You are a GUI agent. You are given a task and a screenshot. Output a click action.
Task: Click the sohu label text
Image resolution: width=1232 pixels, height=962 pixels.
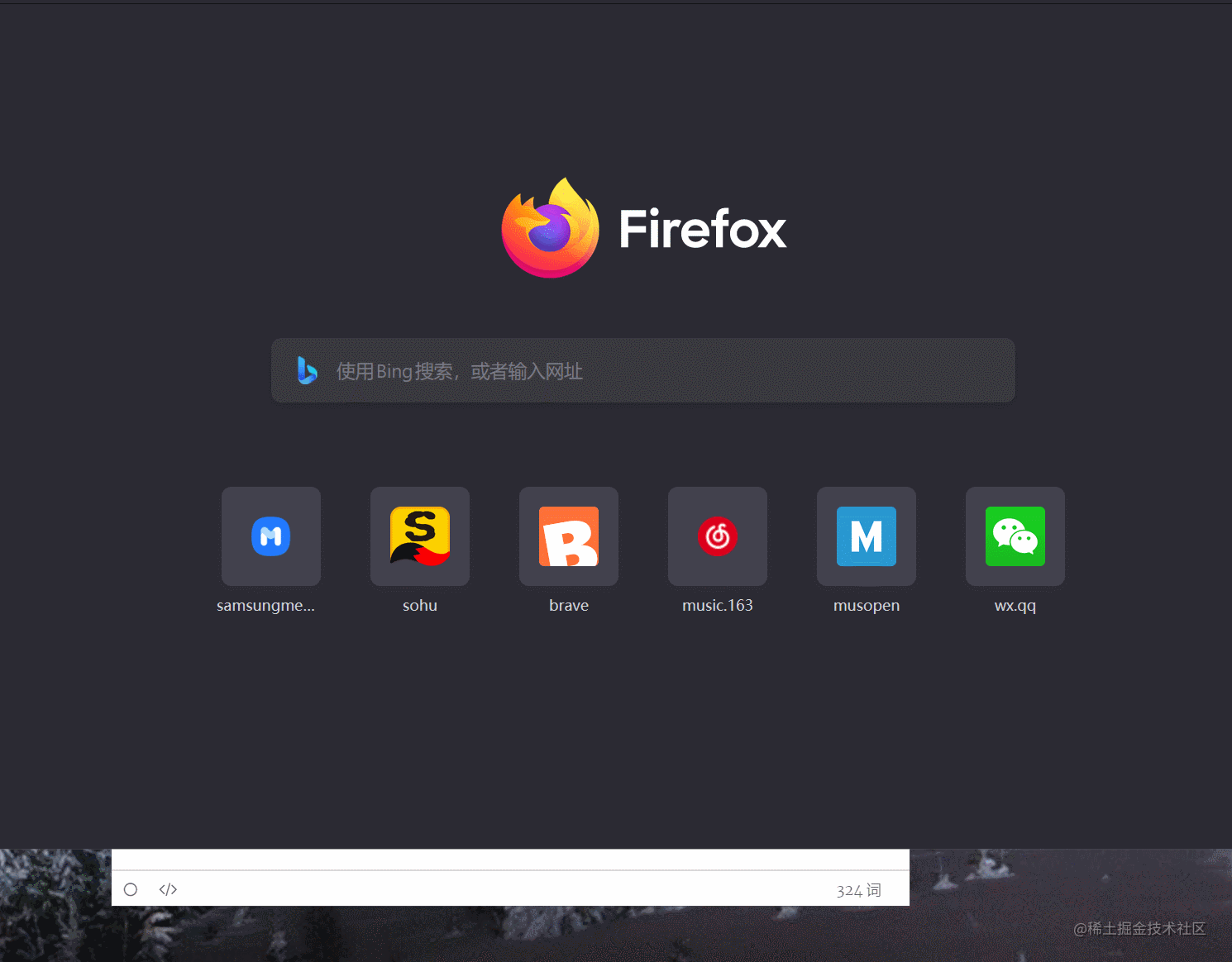[420, 605]
